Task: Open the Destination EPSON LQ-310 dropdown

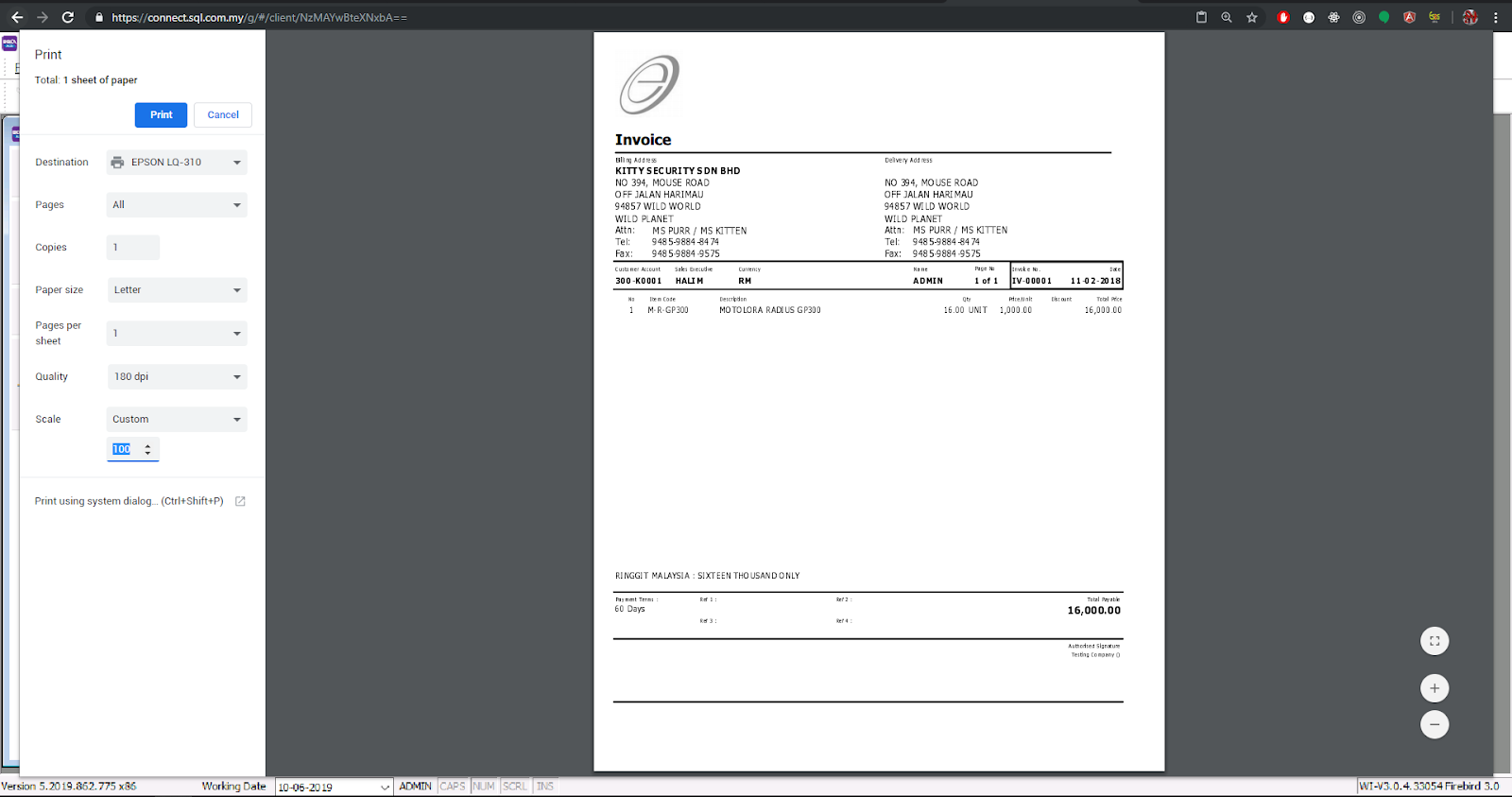Action: [177, 163]
